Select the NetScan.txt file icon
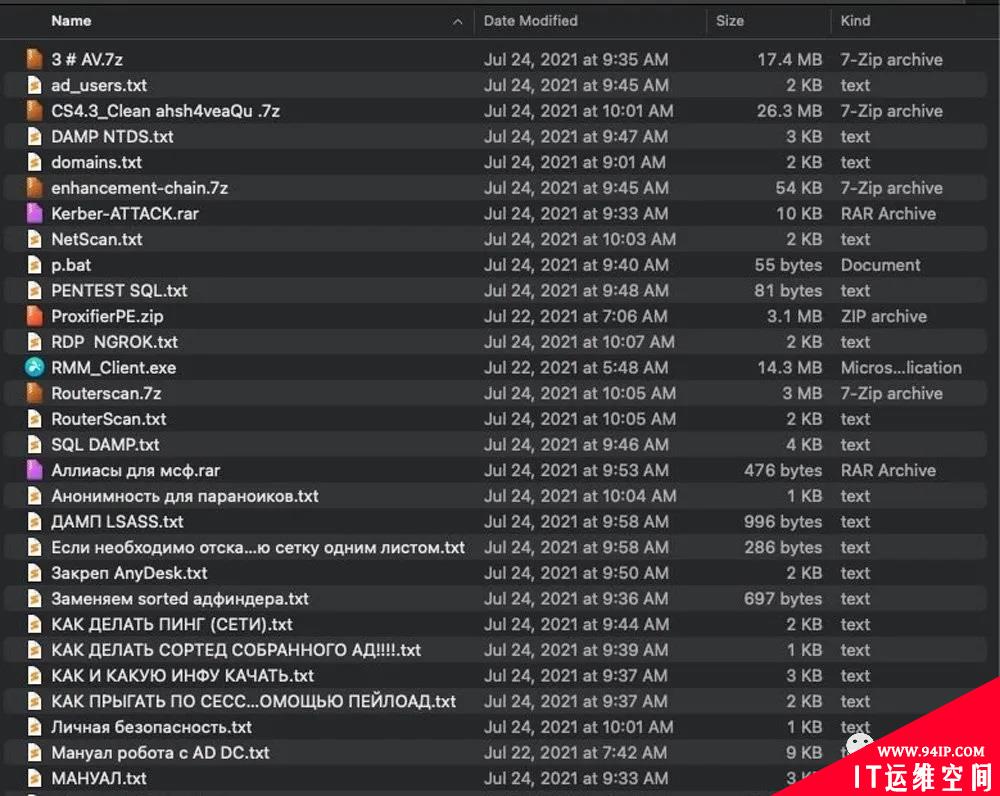This screenshot has width=1000, height=796. pos(34,239)
